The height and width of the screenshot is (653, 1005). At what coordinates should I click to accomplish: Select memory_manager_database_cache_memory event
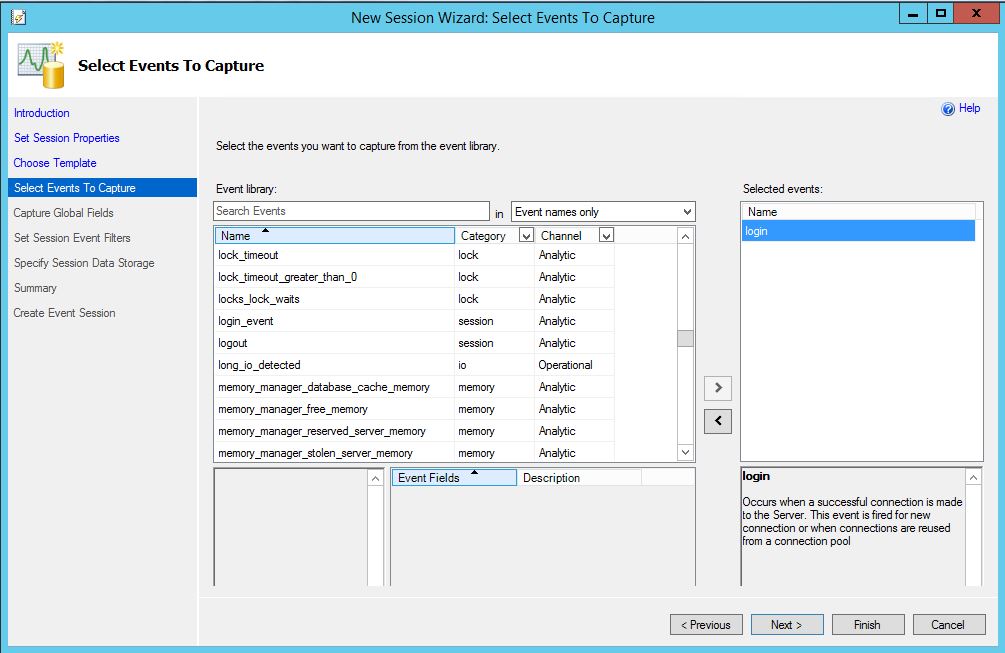414,387
